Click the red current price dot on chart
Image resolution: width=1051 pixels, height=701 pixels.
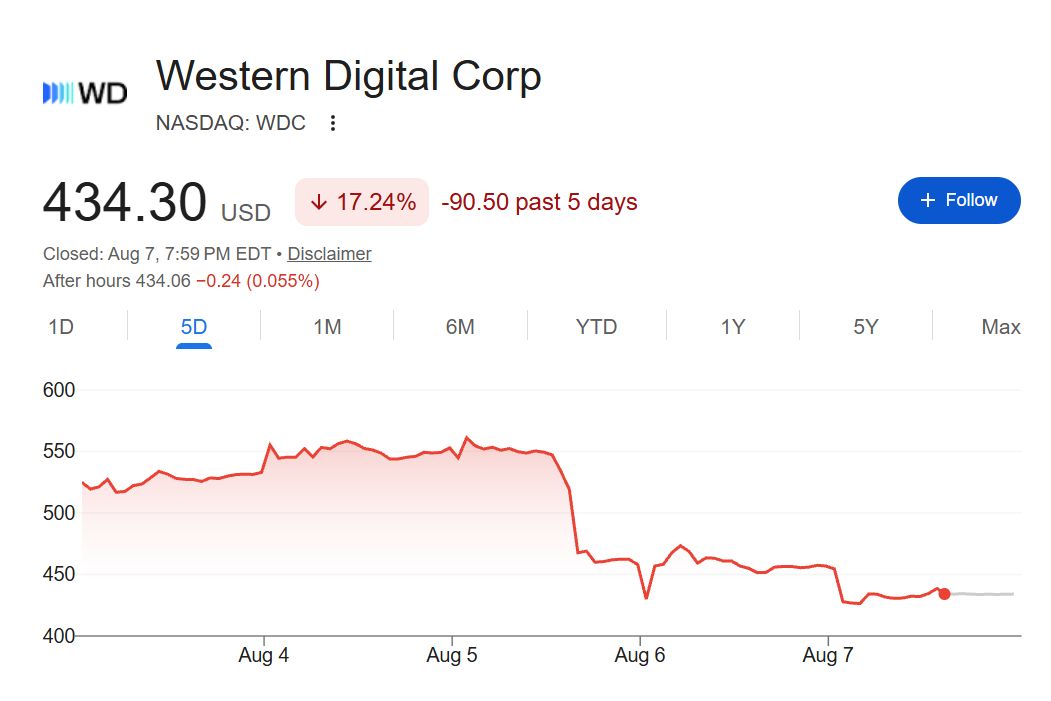pyautogui.click(x=944, y=594)
